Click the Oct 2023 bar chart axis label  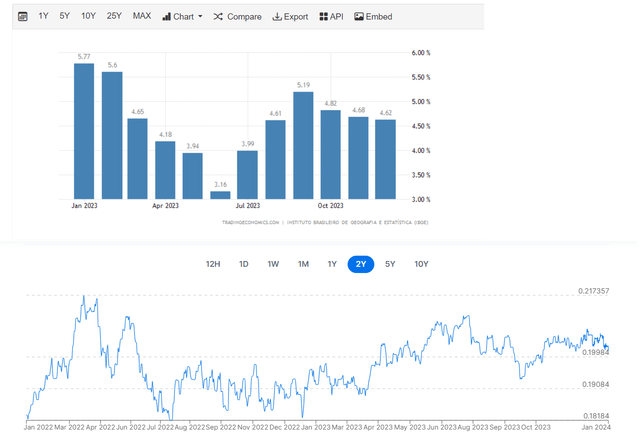(331, 206)
